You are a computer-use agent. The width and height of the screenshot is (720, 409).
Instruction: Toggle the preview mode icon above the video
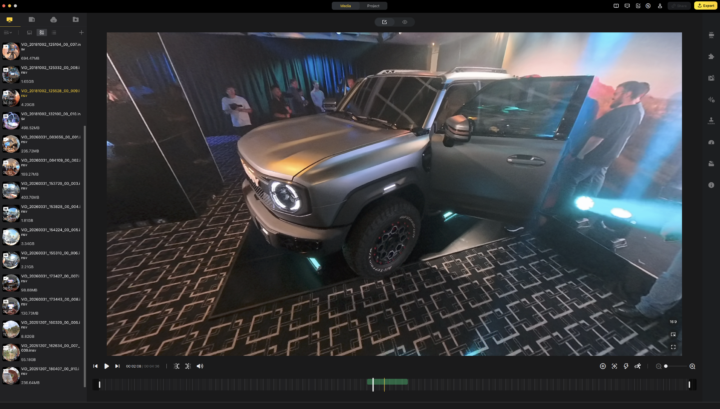(385, 22)
